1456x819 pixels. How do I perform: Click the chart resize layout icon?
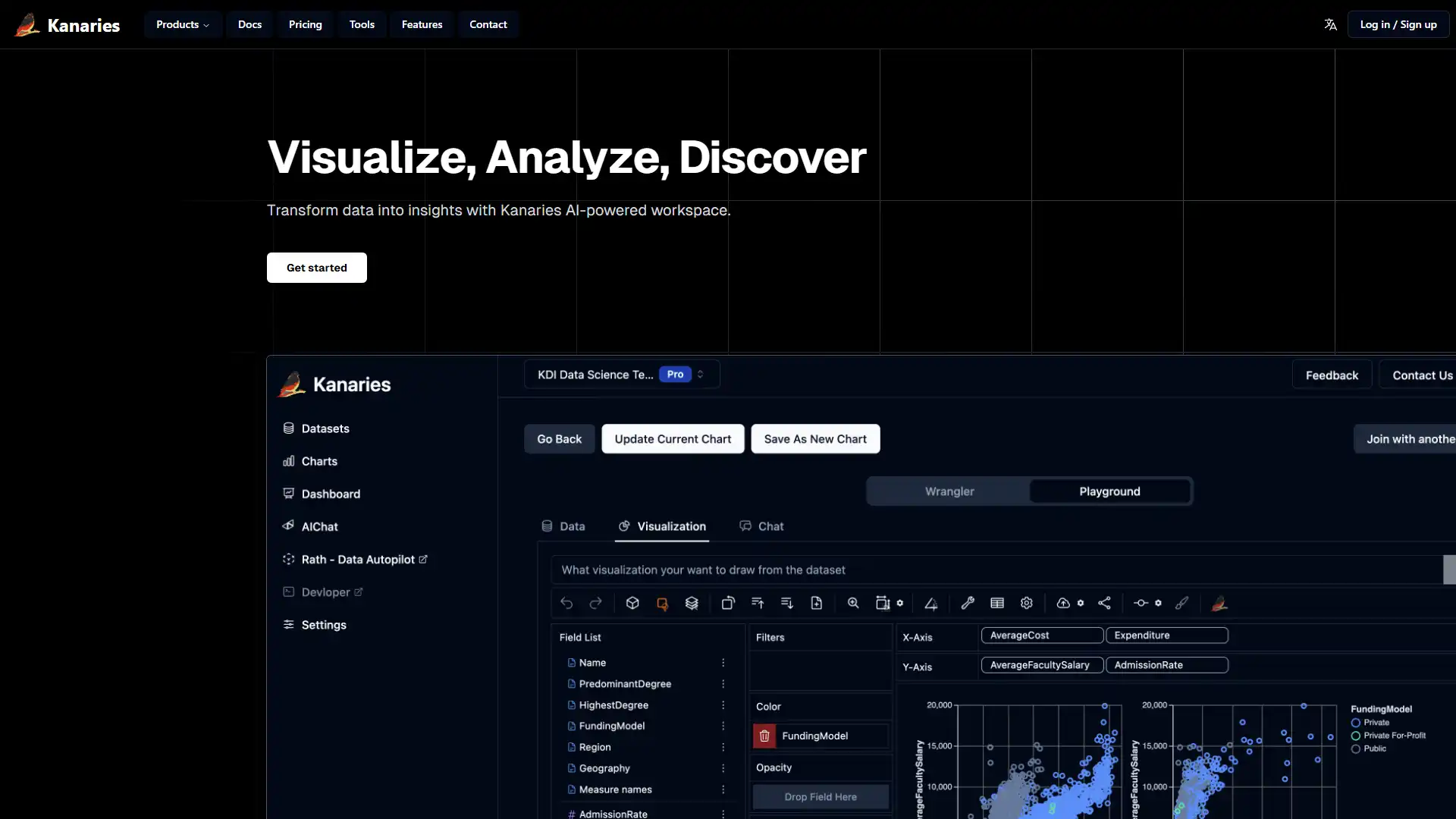[883, 603]
